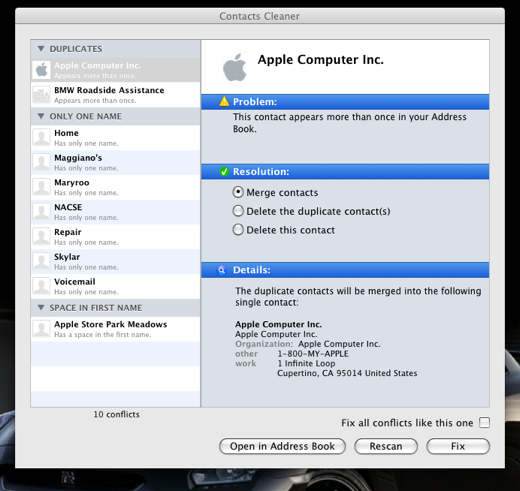Click the magnifier icon next to Details
Image resolution: width=520 pixels, height=491 pixels.
[222, 270]
